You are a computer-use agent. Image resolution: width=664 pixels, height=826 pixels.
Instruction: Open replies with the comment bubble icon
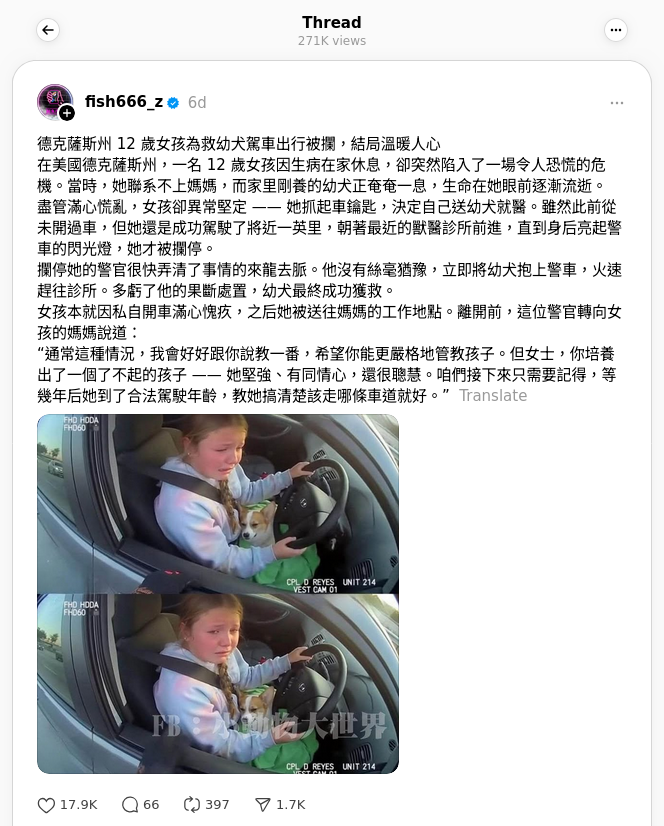pyautogui.click(x=130, y=805)
